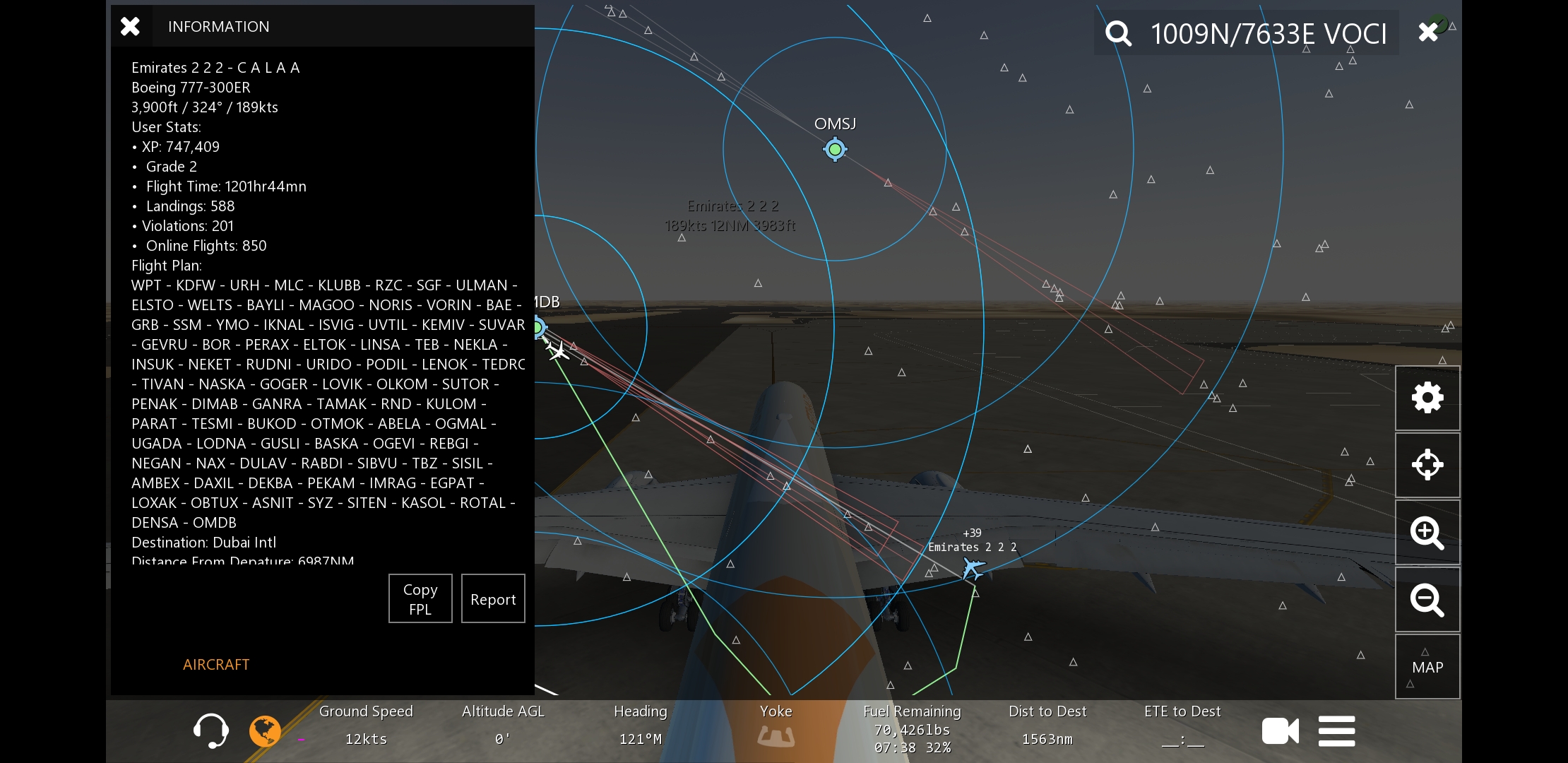
Task: Click the map search magnifier icon
Action: (1118, 33)
